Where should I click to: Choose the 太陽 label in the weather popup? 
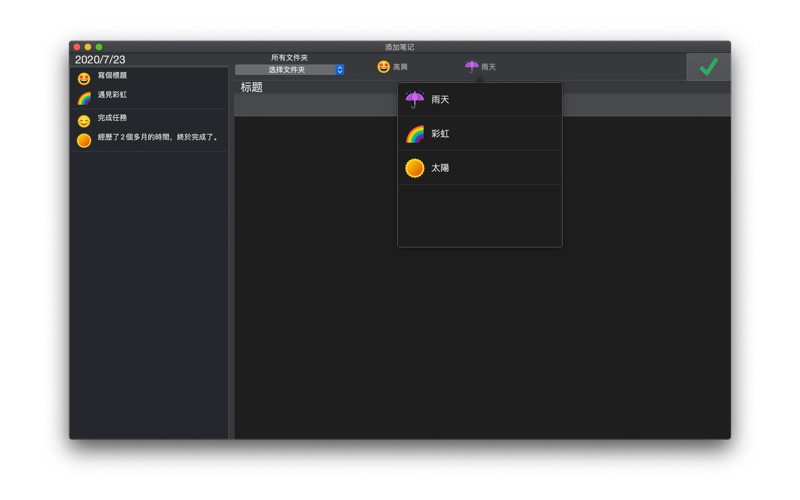coord(440,168)
